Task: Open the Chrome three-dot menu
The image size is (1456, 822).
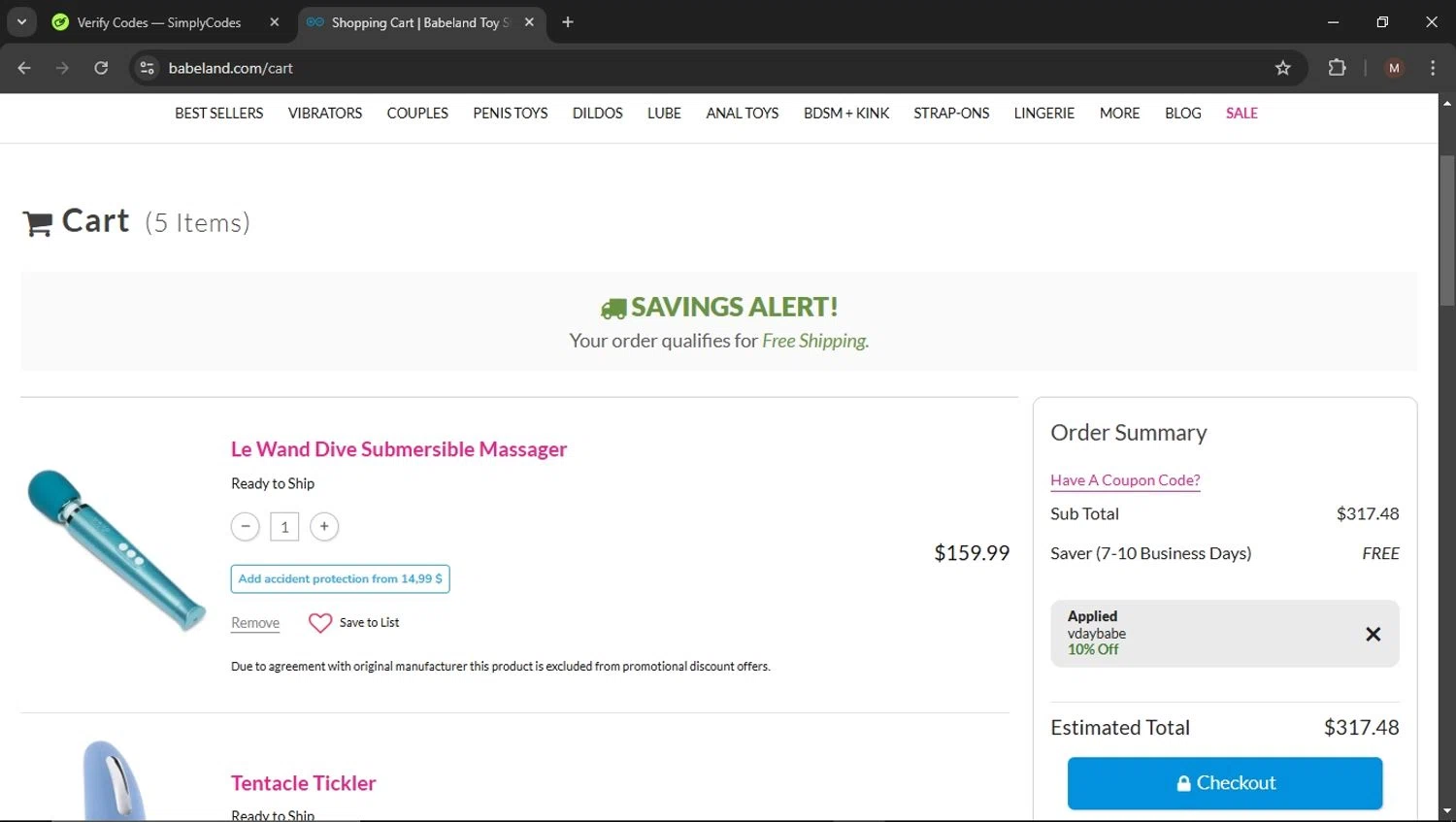Action: click(x=1433, y=68)
